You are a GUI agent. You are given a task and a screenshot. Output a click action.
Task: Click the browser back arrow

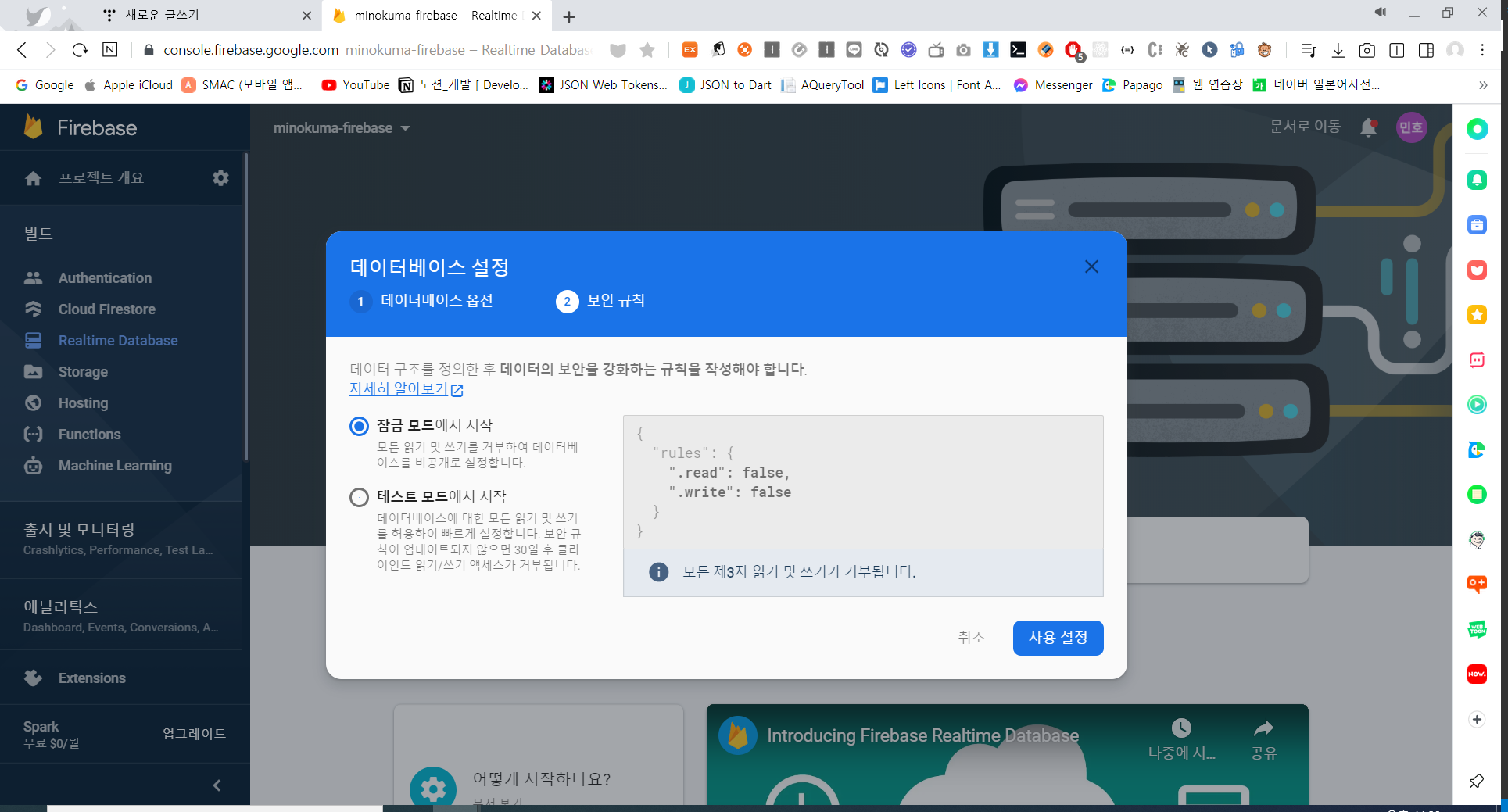coord(22,50)
